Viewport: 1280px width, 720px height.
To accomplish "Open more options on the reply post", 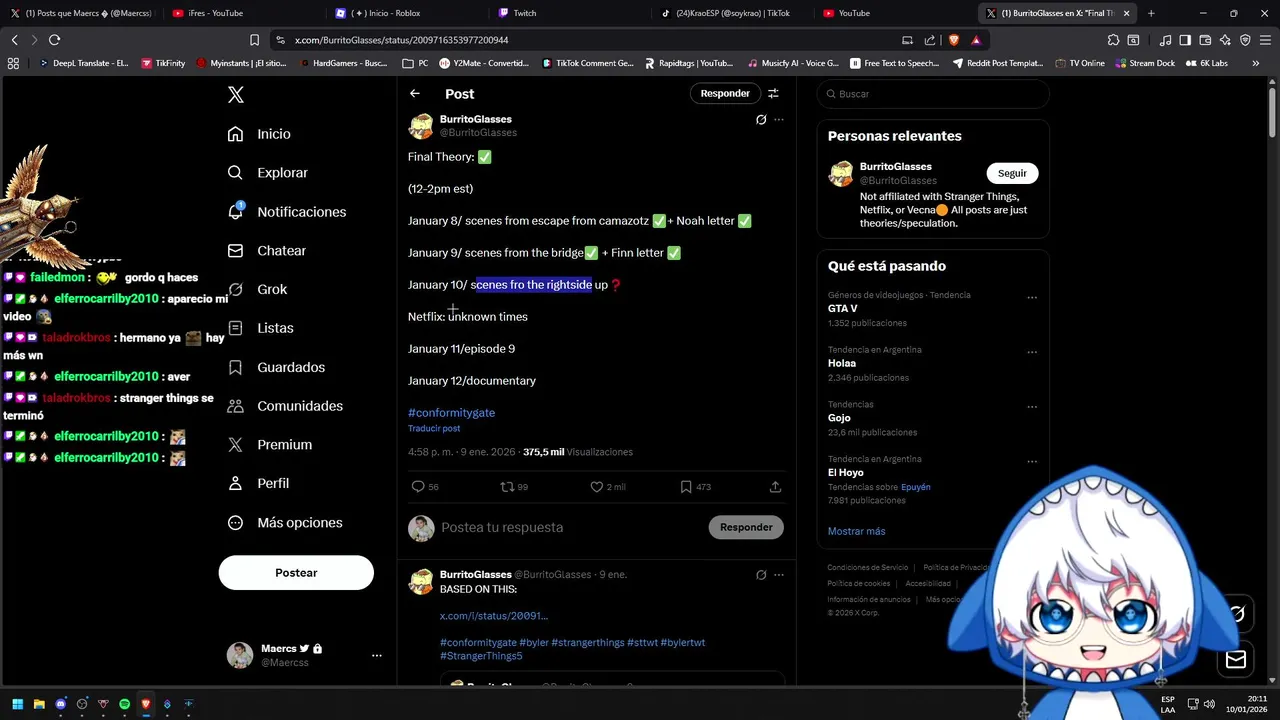I will (x=779, y=575).
